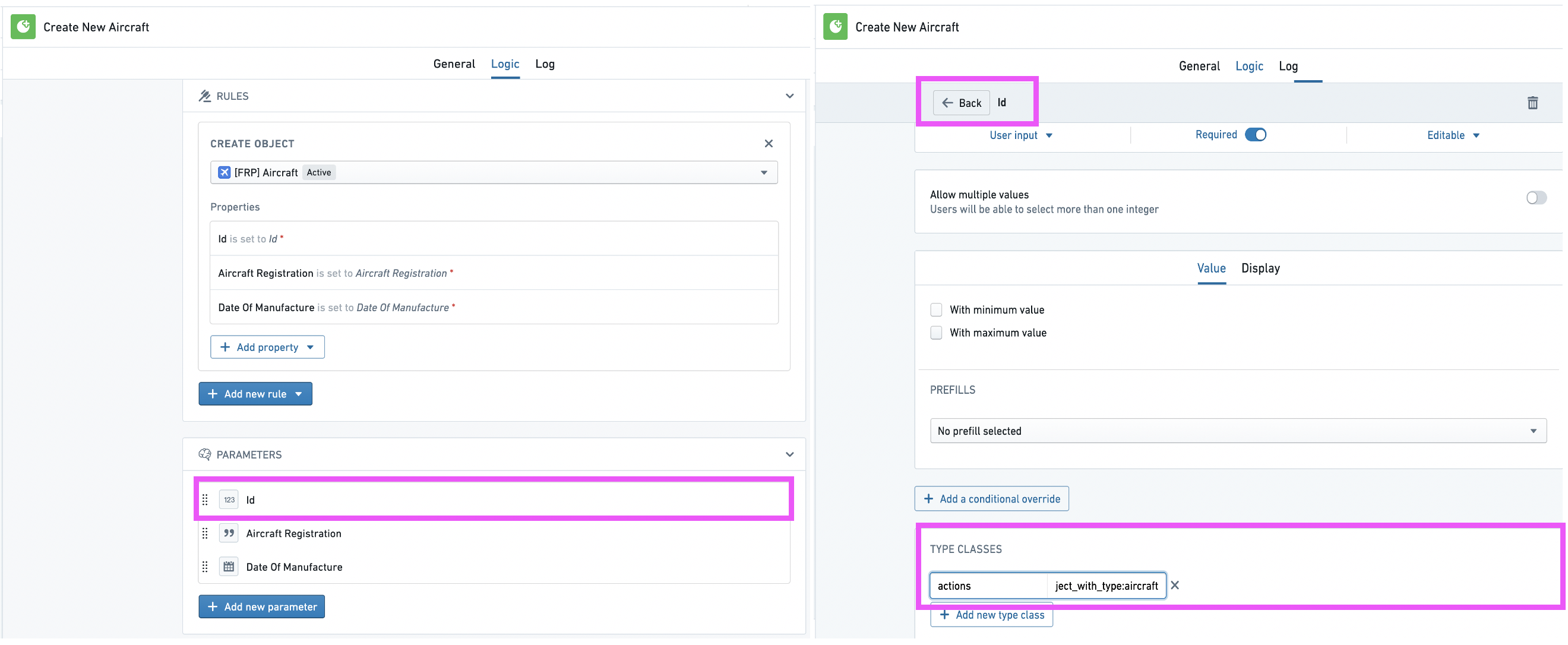Click the left Create New Aircraft green icon
The image size is (1568, 645).
[23, 27]
